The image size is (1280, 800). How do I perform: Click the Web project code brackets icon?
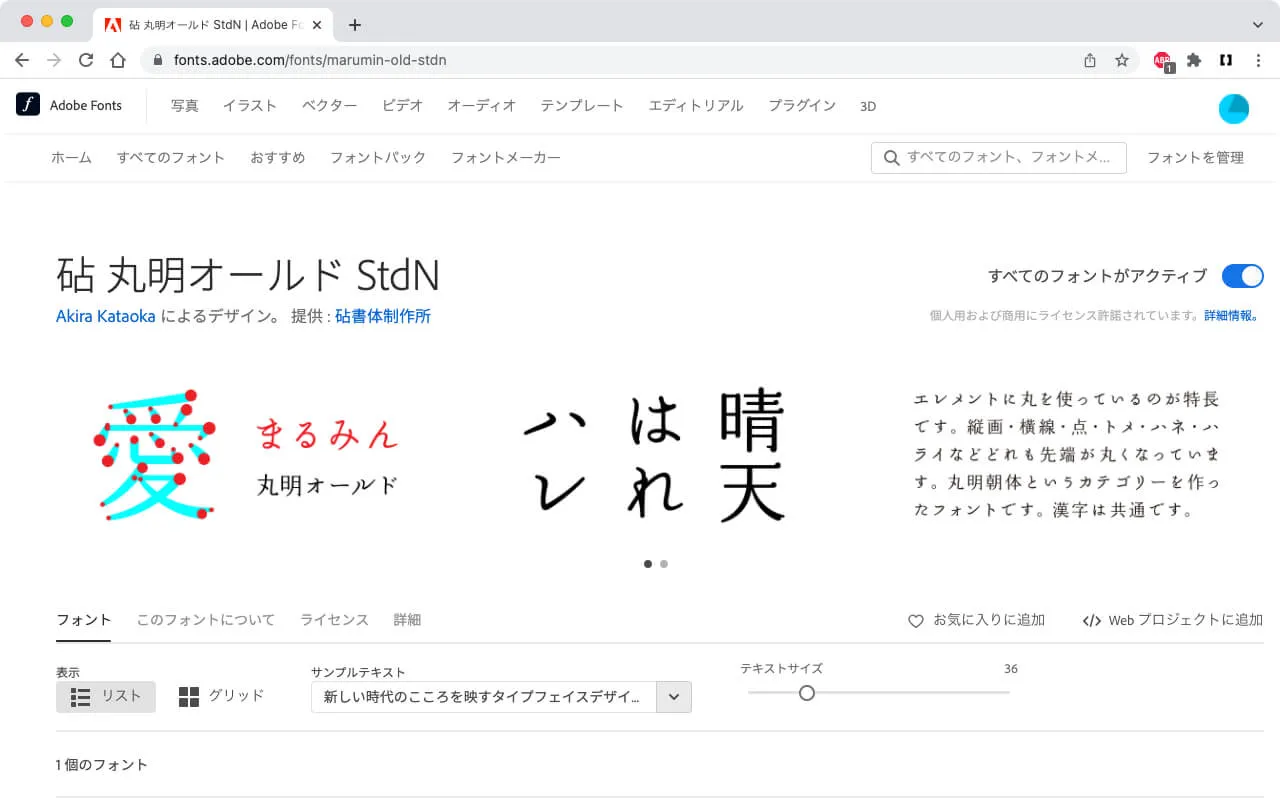[x=1091, y=621]
